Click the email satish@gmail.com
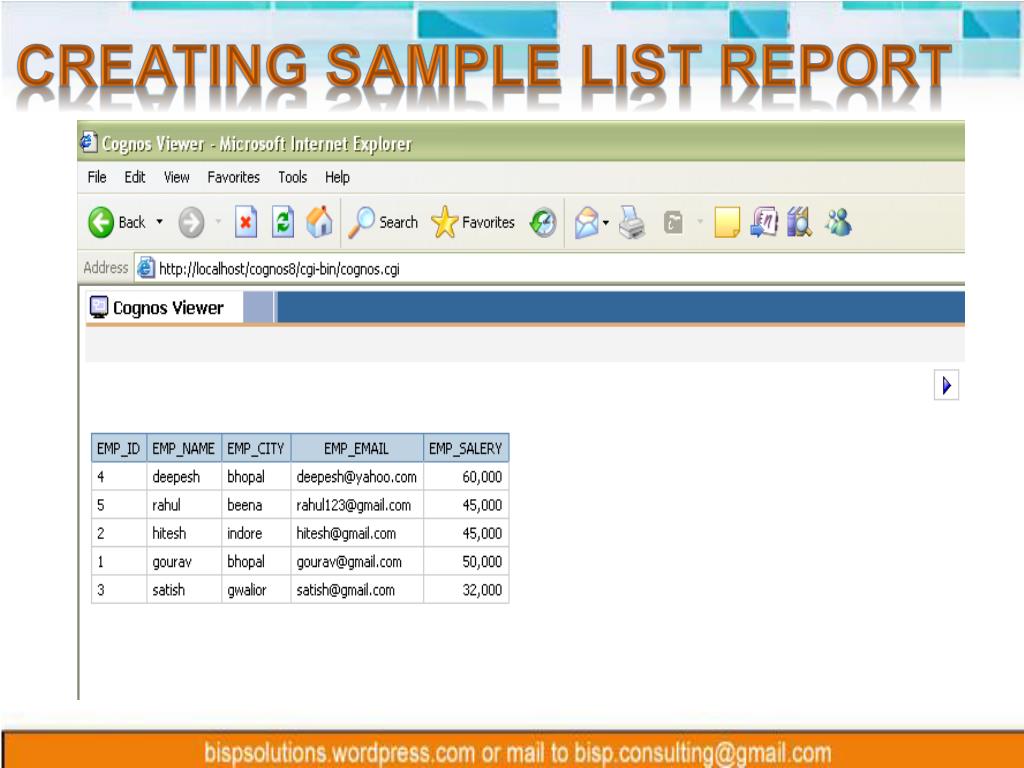 click(345, 590)
